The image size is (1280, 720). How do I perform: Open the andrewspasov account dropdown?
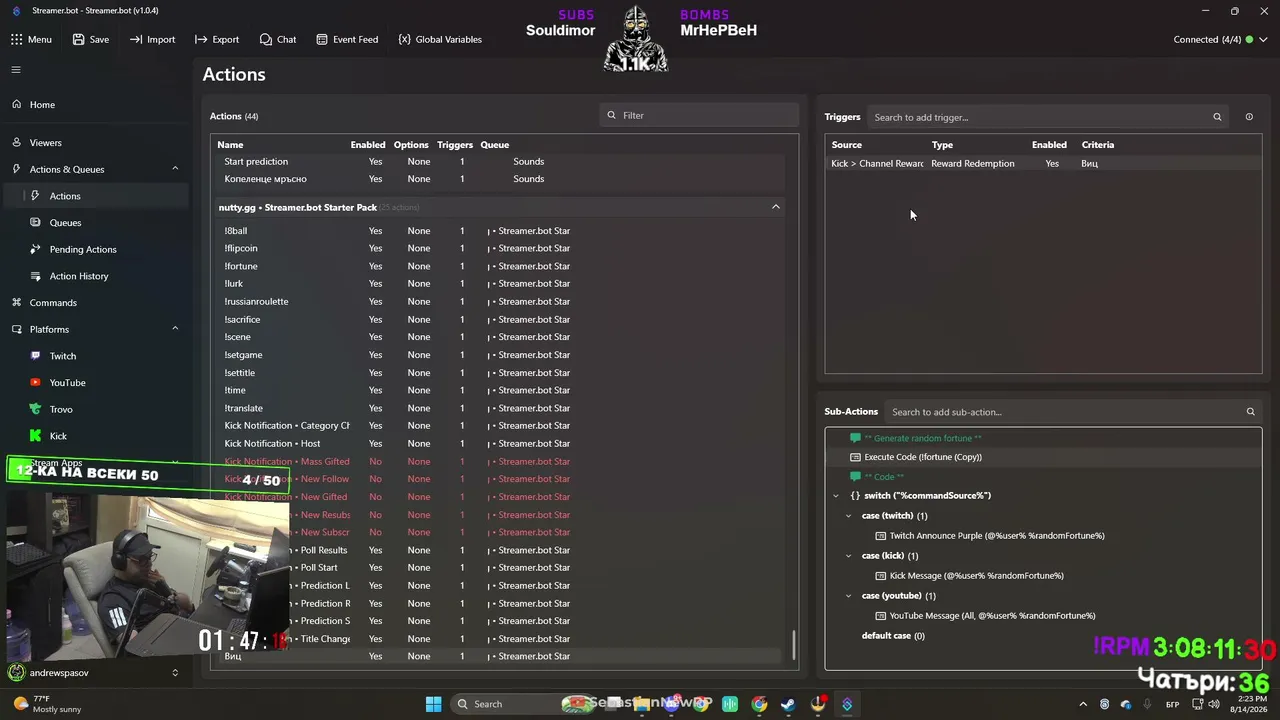[175, 673]
